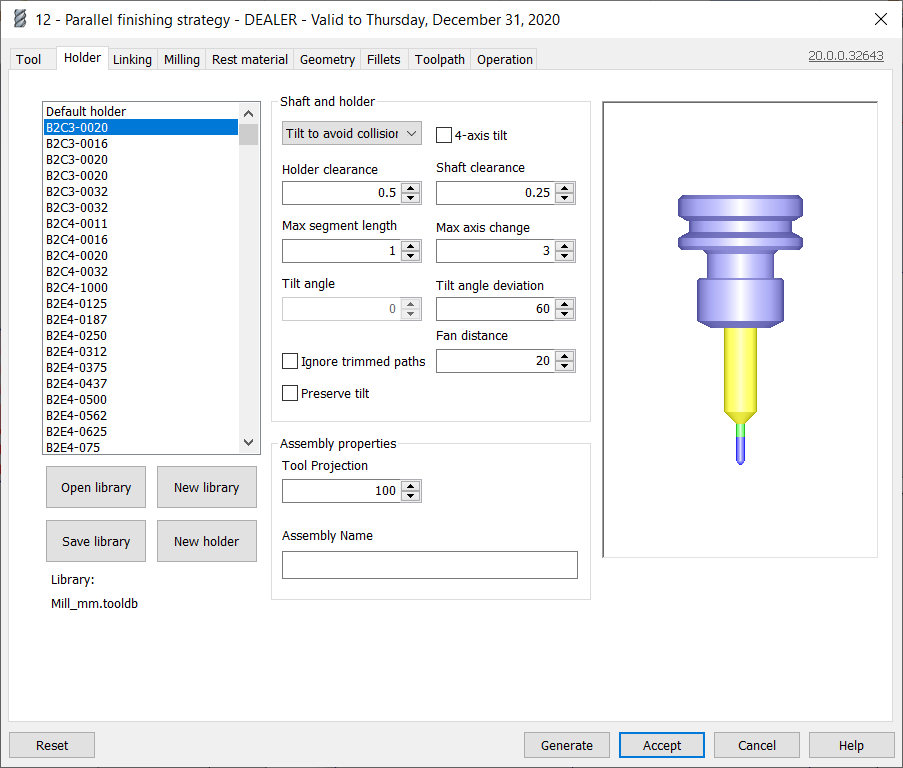
Task: Enable the 4-axis tilt checkbox
Action: pyautogui.click(x=444, y=135)
